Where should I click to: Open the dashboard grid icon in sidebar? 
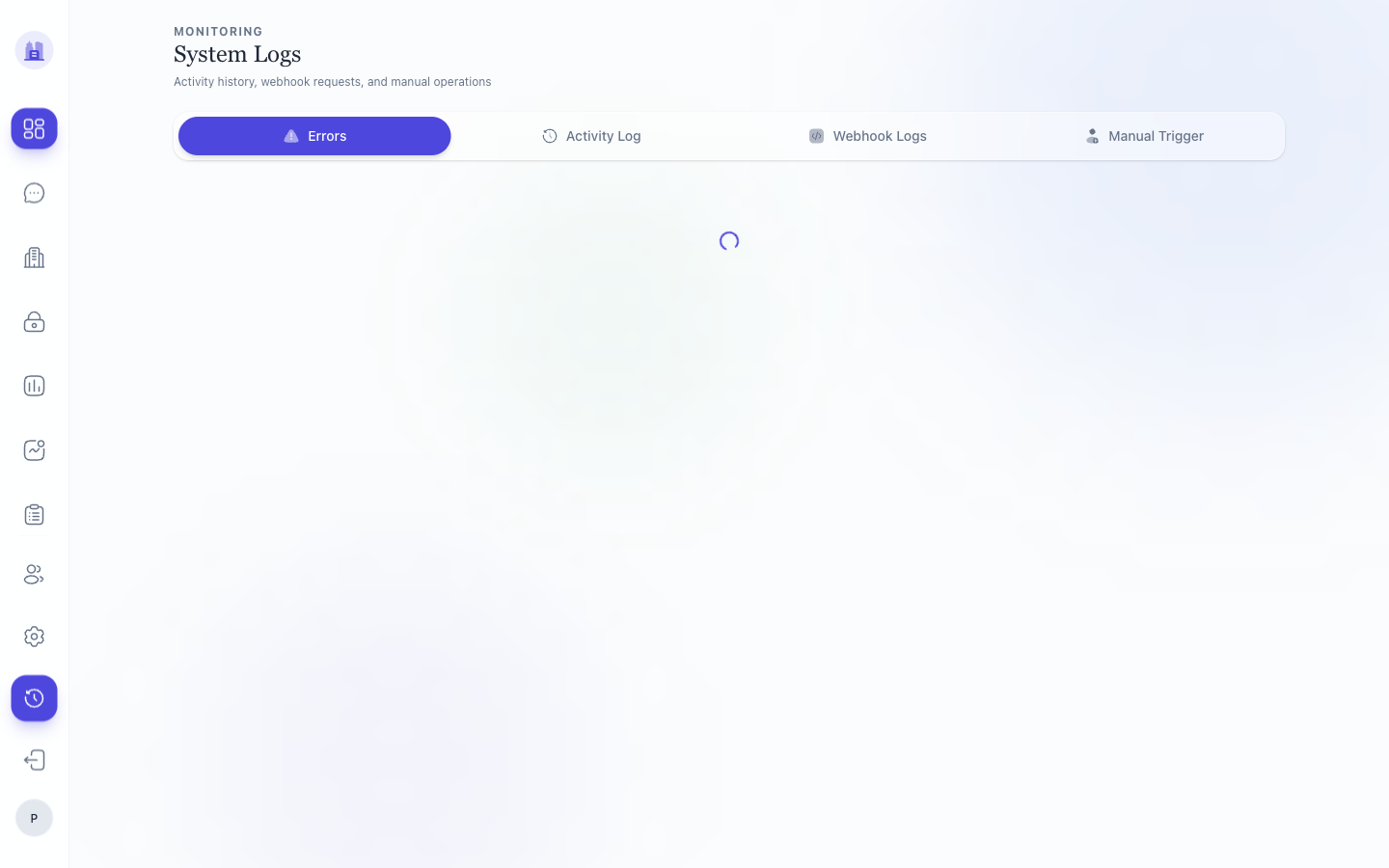click(x=34, y=128)
